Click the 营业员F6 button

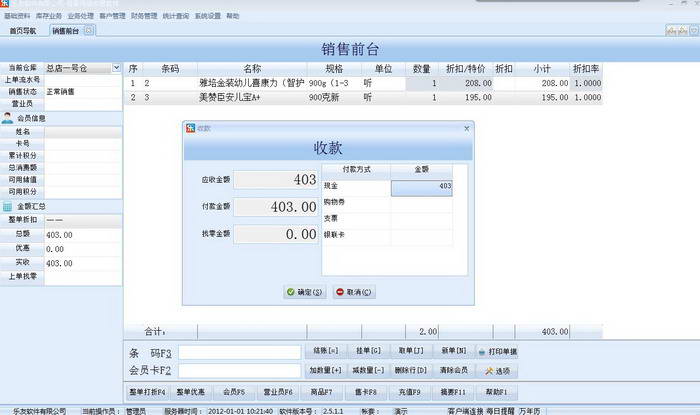(278, 392)
